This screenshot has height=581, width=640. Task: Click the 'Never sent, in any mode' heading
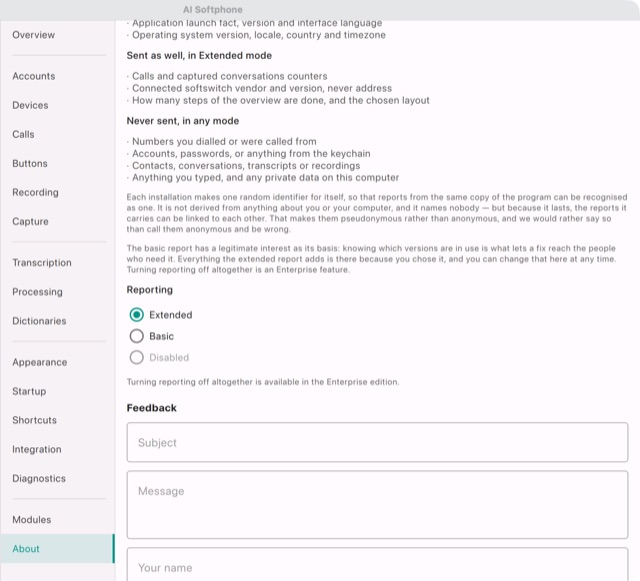(183, 121)
